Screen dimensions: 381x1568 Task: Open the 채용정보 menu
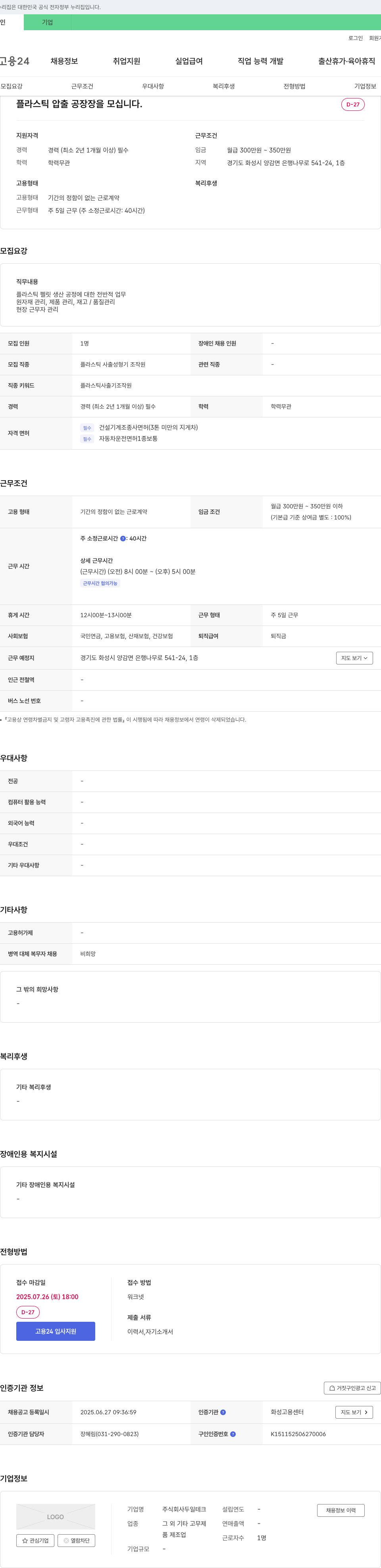[64, 61]
